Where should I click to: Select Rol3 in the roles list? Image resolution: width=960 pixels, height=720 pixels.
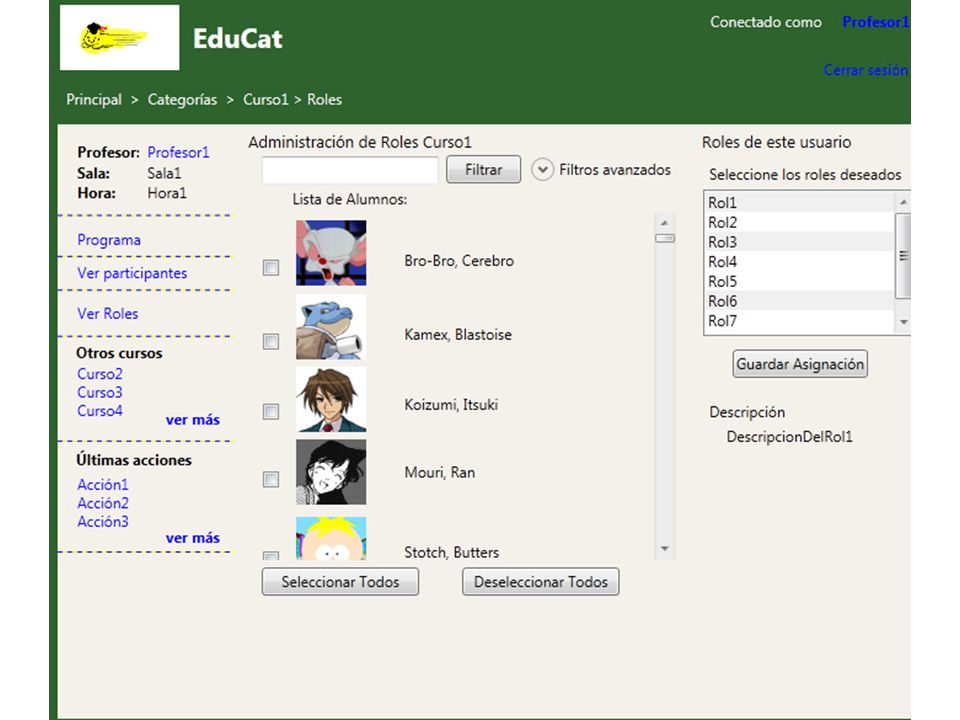pos(799,242)
